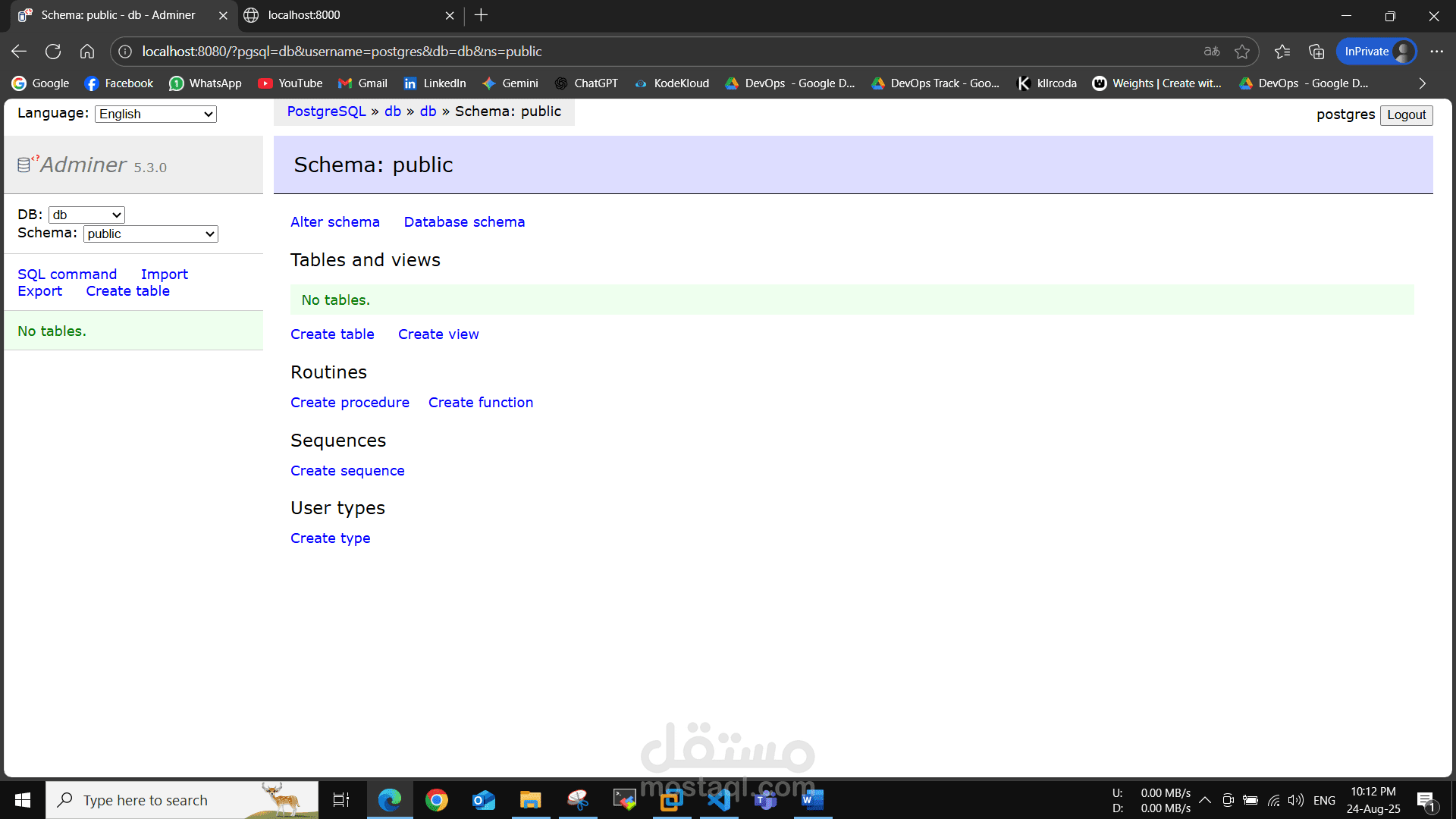Open Facebook bookmark
Viewport: 1456px width, 819px height.
point(119,83)
